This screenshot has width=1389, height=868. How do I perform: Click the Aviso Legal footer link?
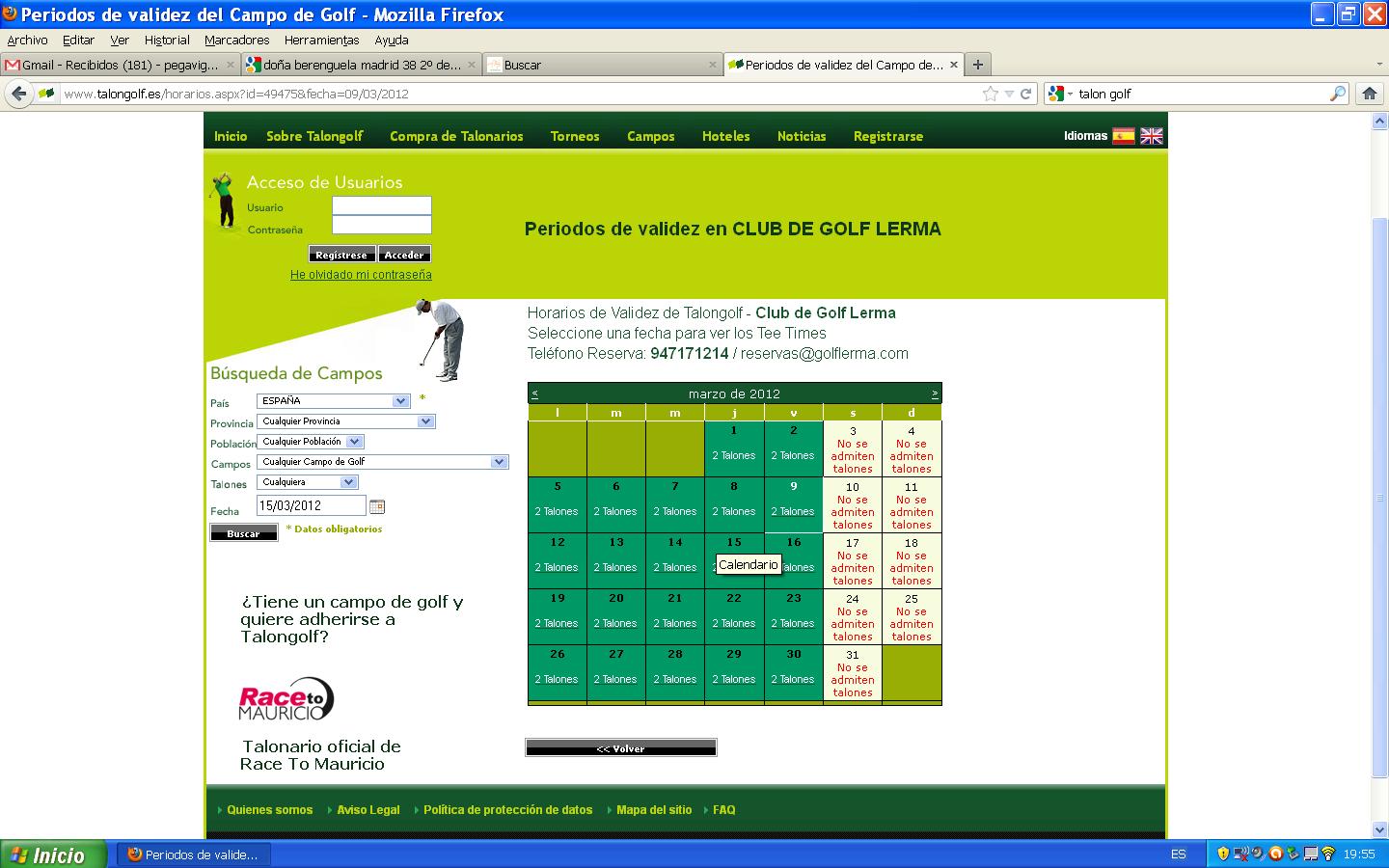pos(368,810)
